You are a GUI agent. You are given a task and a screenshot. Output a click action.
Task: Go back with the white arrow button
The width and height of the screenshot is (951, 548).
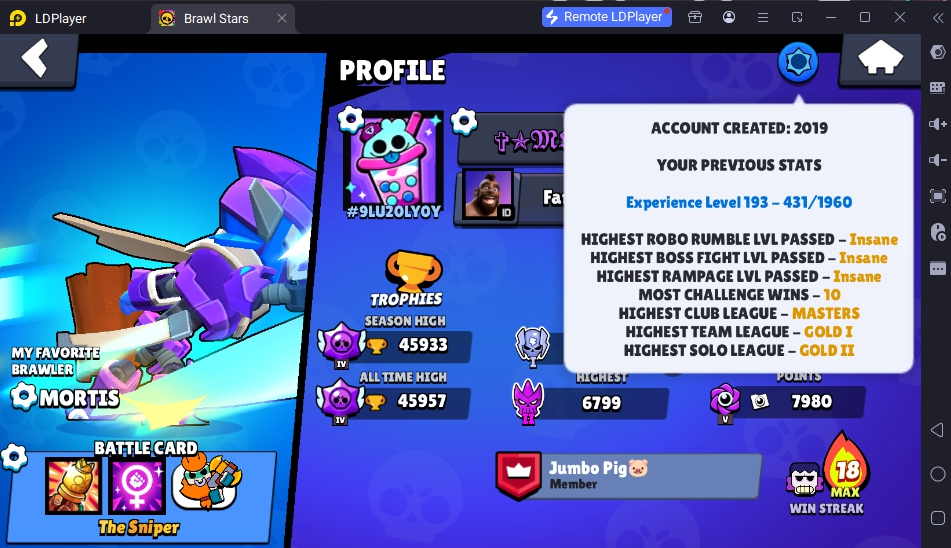click(x=35, y=59)
